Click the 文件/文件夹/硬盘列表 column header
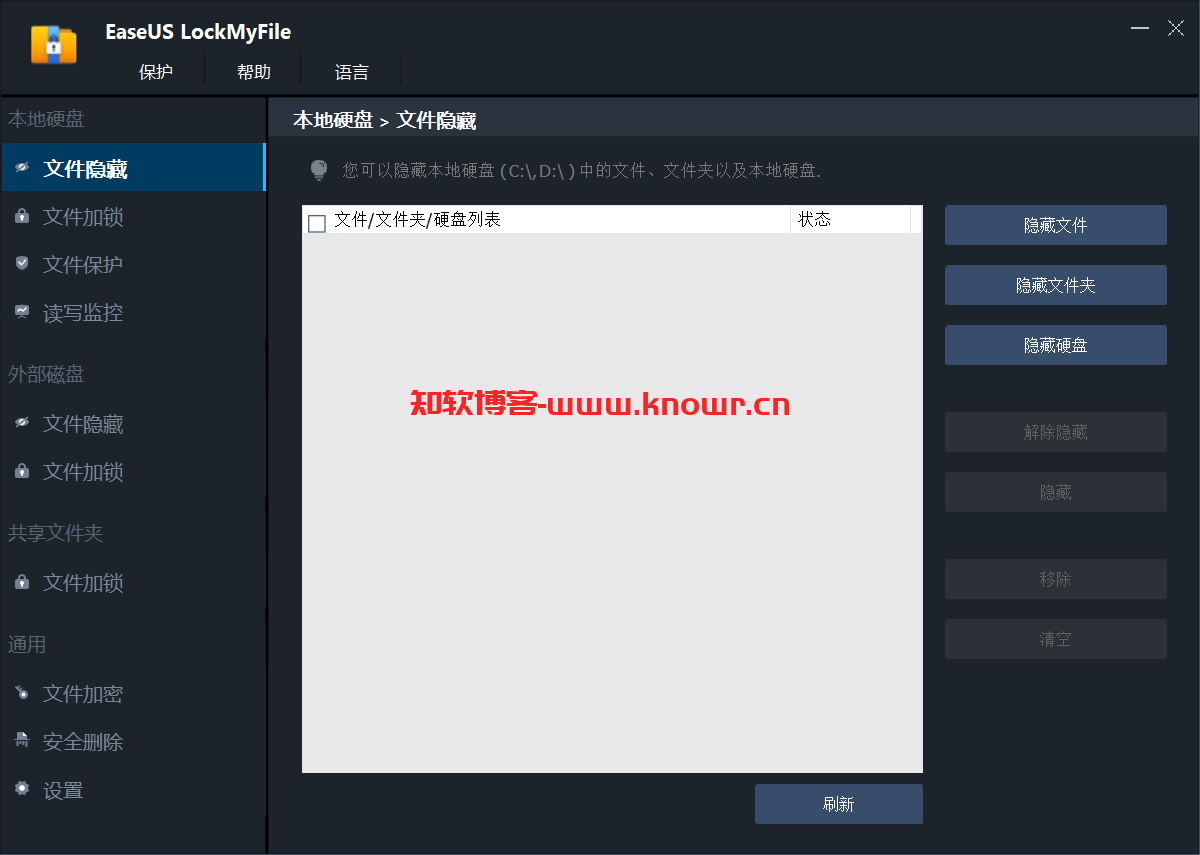 pos(546,220)
